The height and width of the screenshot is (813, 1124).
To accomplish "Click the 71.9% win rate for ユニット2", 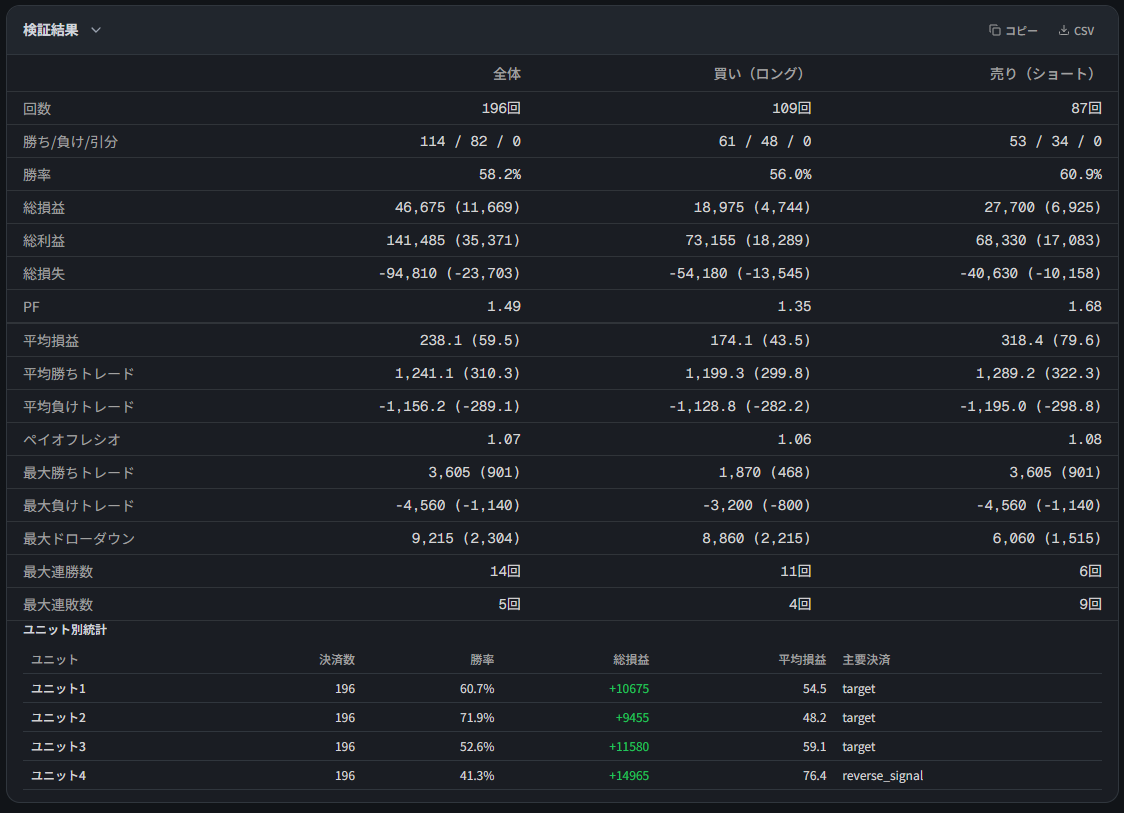I will 477,717.
